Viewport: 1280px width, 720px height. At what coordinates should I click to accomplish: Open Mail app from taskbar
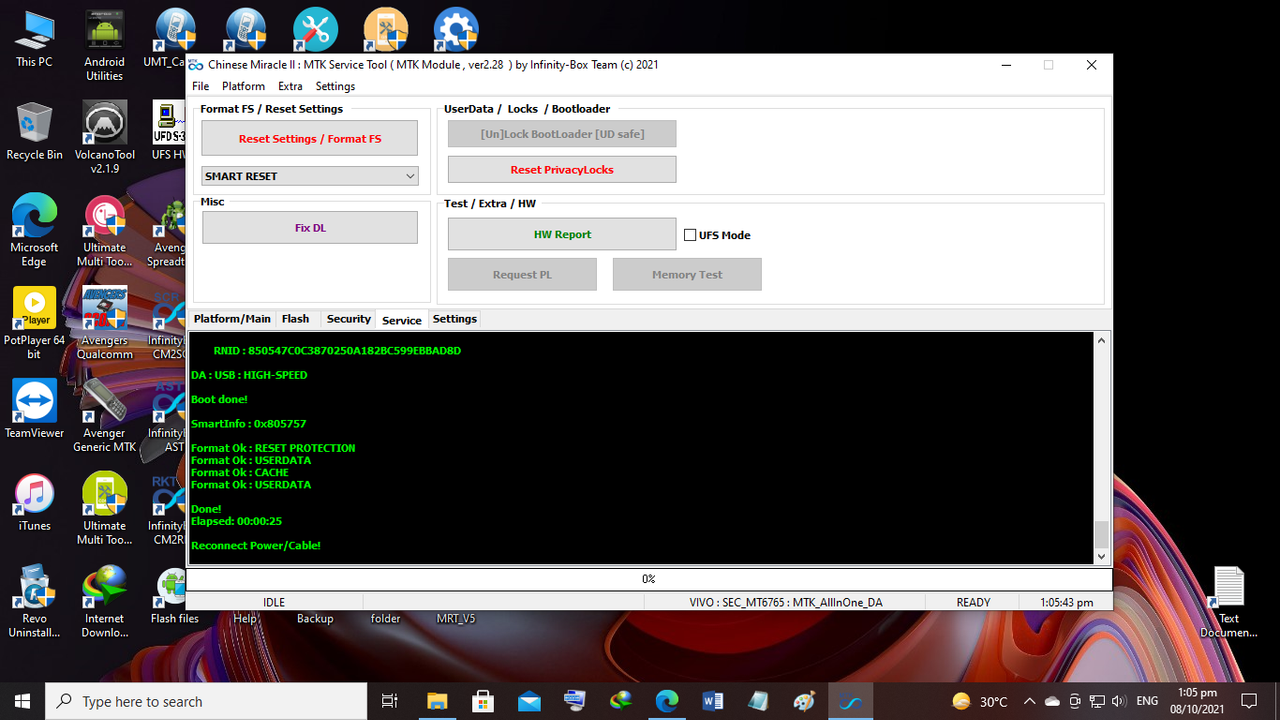(x=528, y=701)
